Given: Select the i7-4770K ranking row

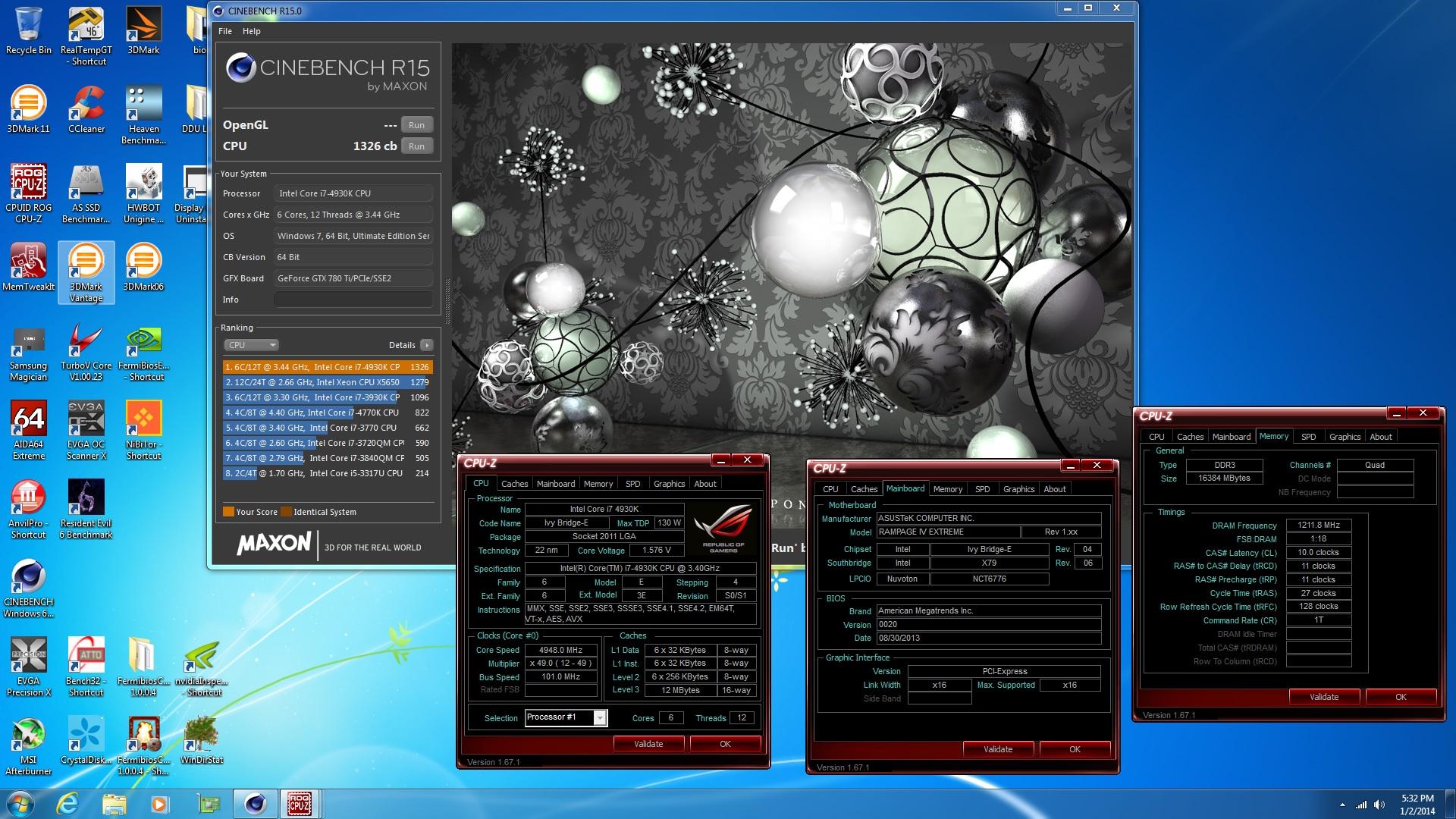Looking at the screenshot, I should (x=327, y=413).
